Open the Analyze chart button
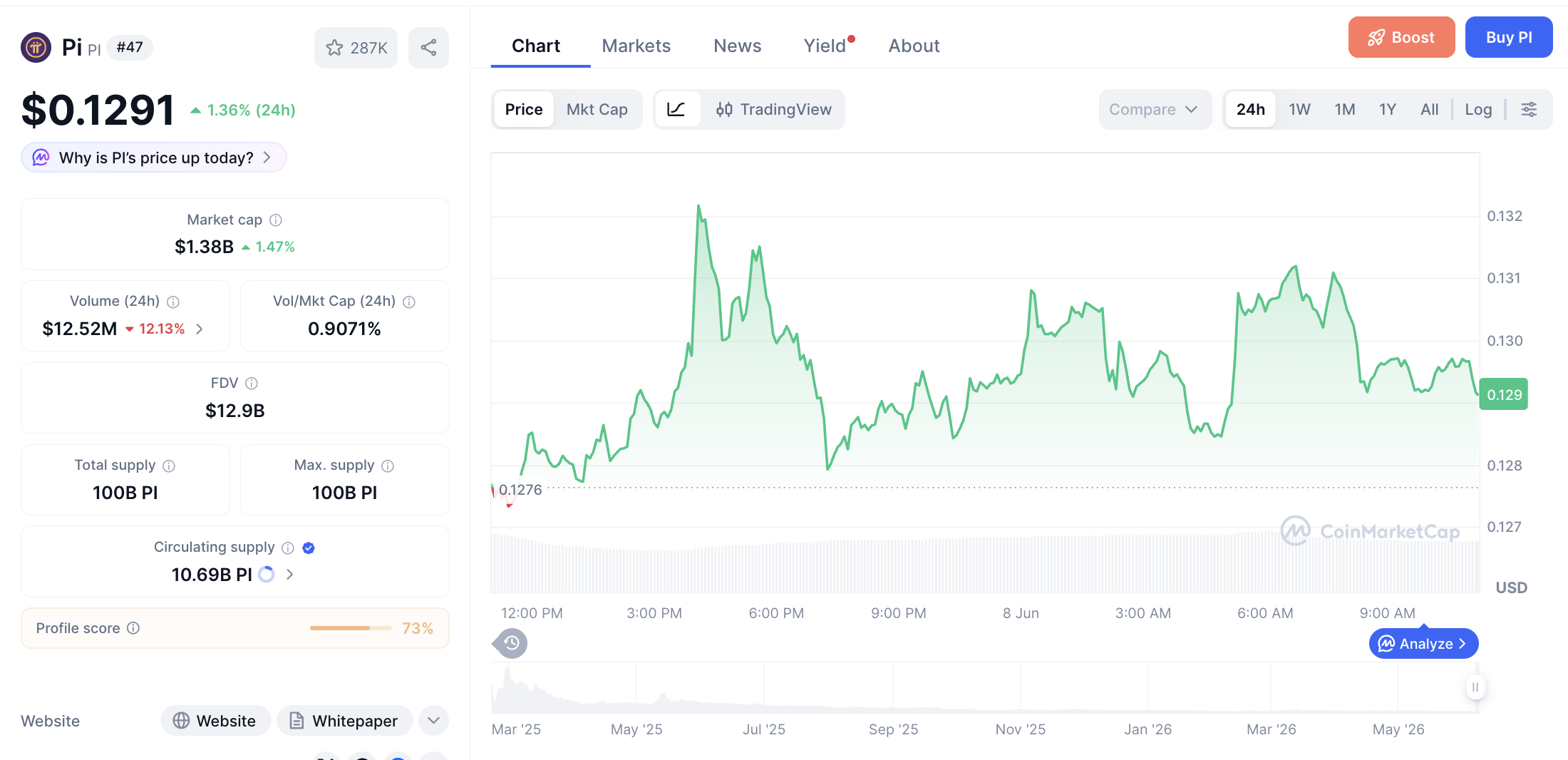Viewport: 1568px width, 760px height. click(1423, 644)
